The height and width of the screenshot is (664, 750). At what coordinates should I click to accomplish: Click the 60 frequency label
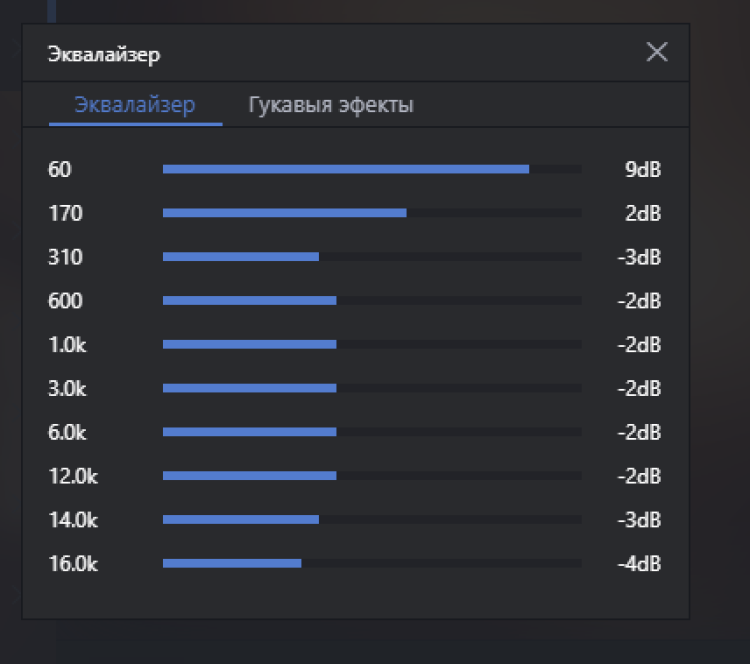[x=60, y=169]
